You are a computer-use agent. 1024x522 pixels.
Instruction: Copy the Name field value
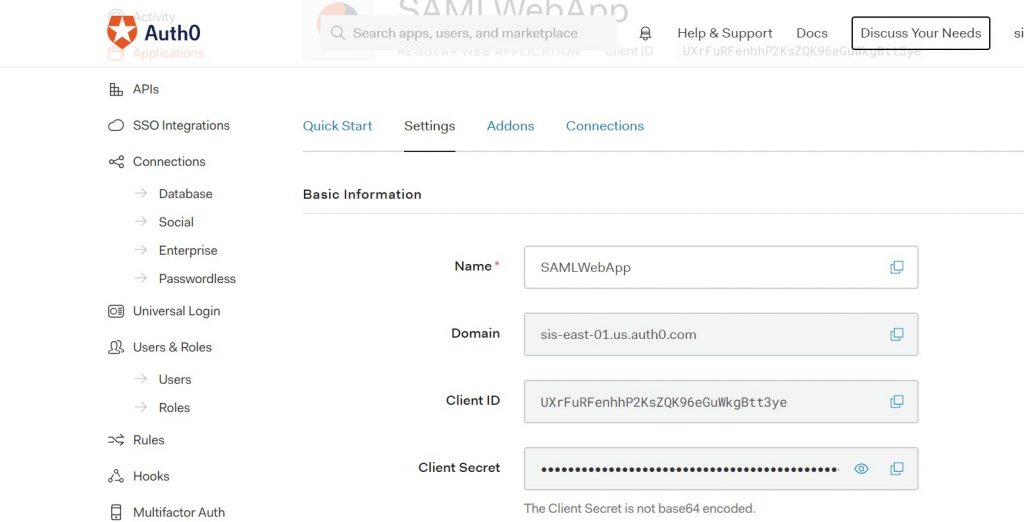click(x=897, y=267)
